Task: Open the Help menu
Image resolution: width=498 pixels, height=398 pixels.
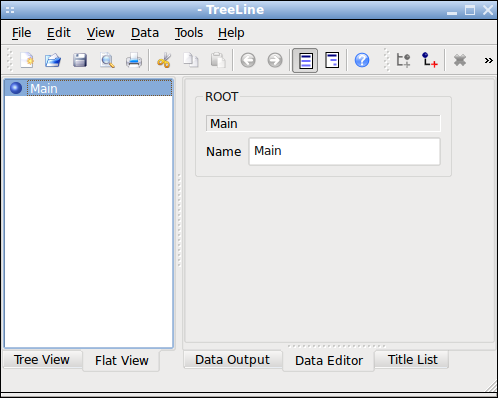Action: tap(231, 33)
